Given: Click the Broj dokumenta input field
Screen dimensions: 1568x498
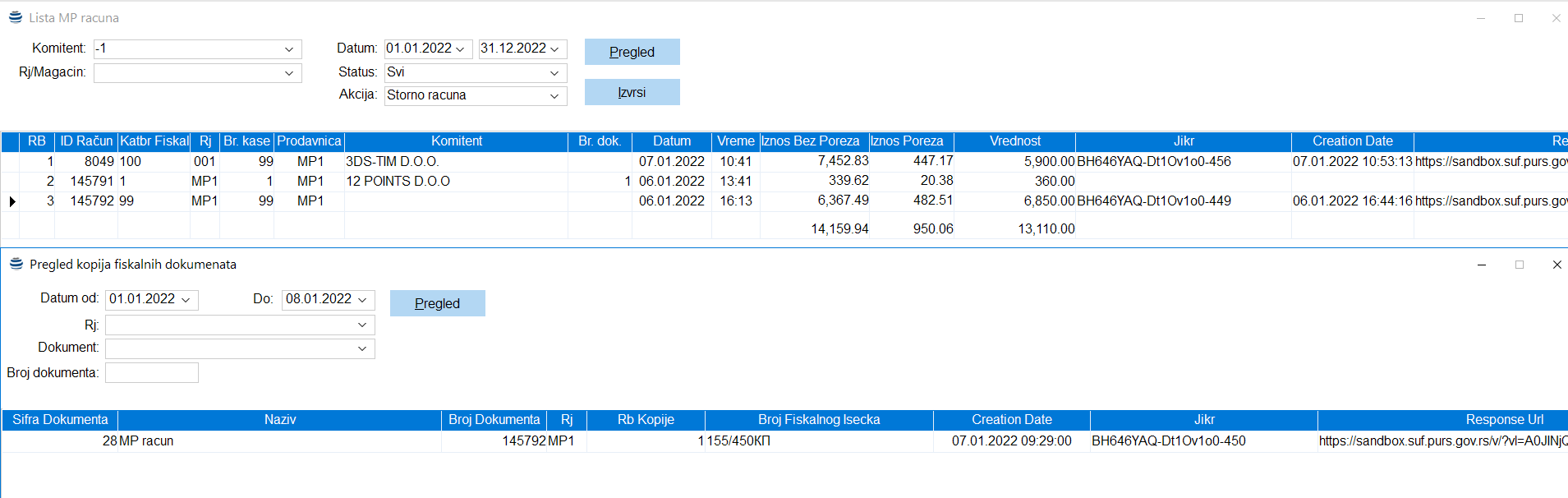Looking at the screenshot, I should pos(152,373).
